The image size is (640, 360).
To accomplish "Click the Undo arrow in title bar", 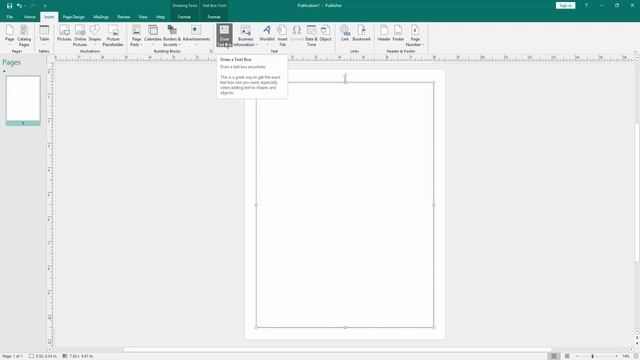I will pos(19,6).
